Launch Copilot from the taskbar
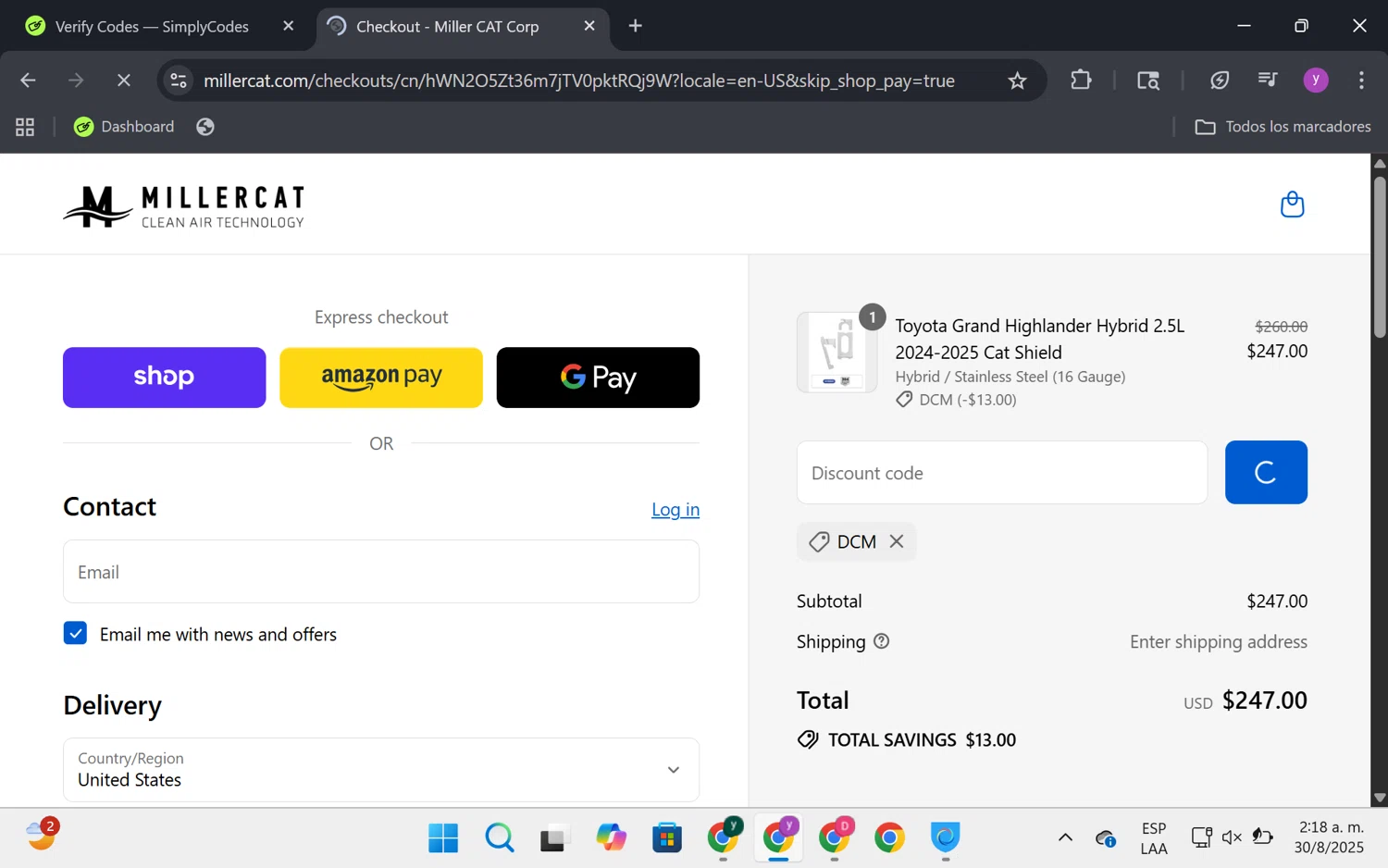Screen dimensions: 1388x868 tap(611, 837)
